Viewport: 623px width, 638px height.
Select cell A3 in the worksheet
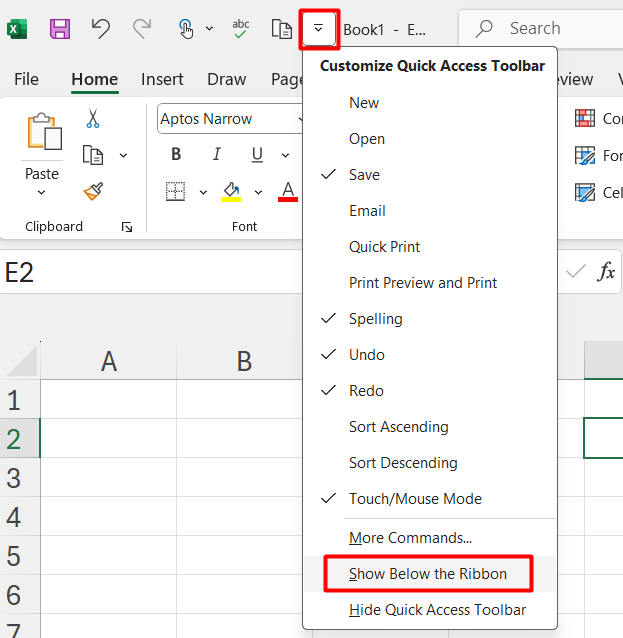tap(109, 477)
